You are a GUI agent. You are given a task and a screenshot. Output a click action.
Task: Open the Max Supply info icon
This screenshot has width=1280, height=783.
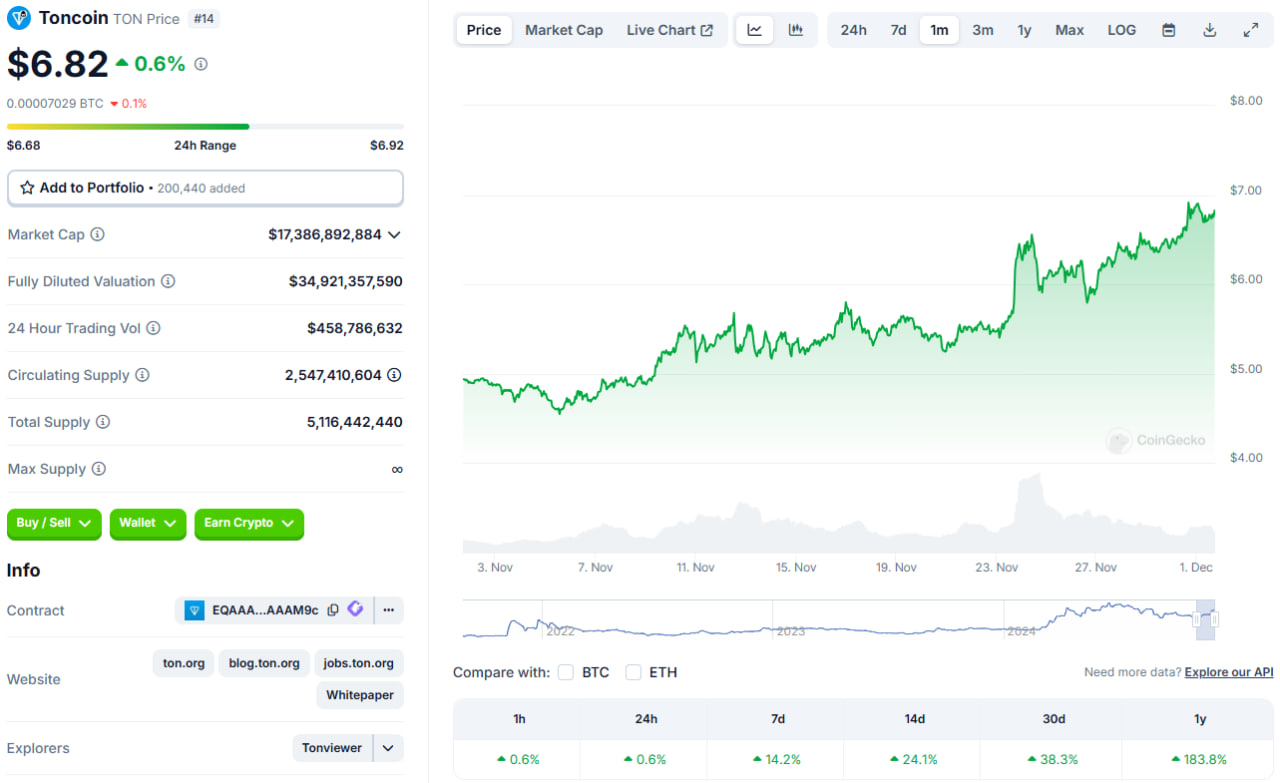98,469
